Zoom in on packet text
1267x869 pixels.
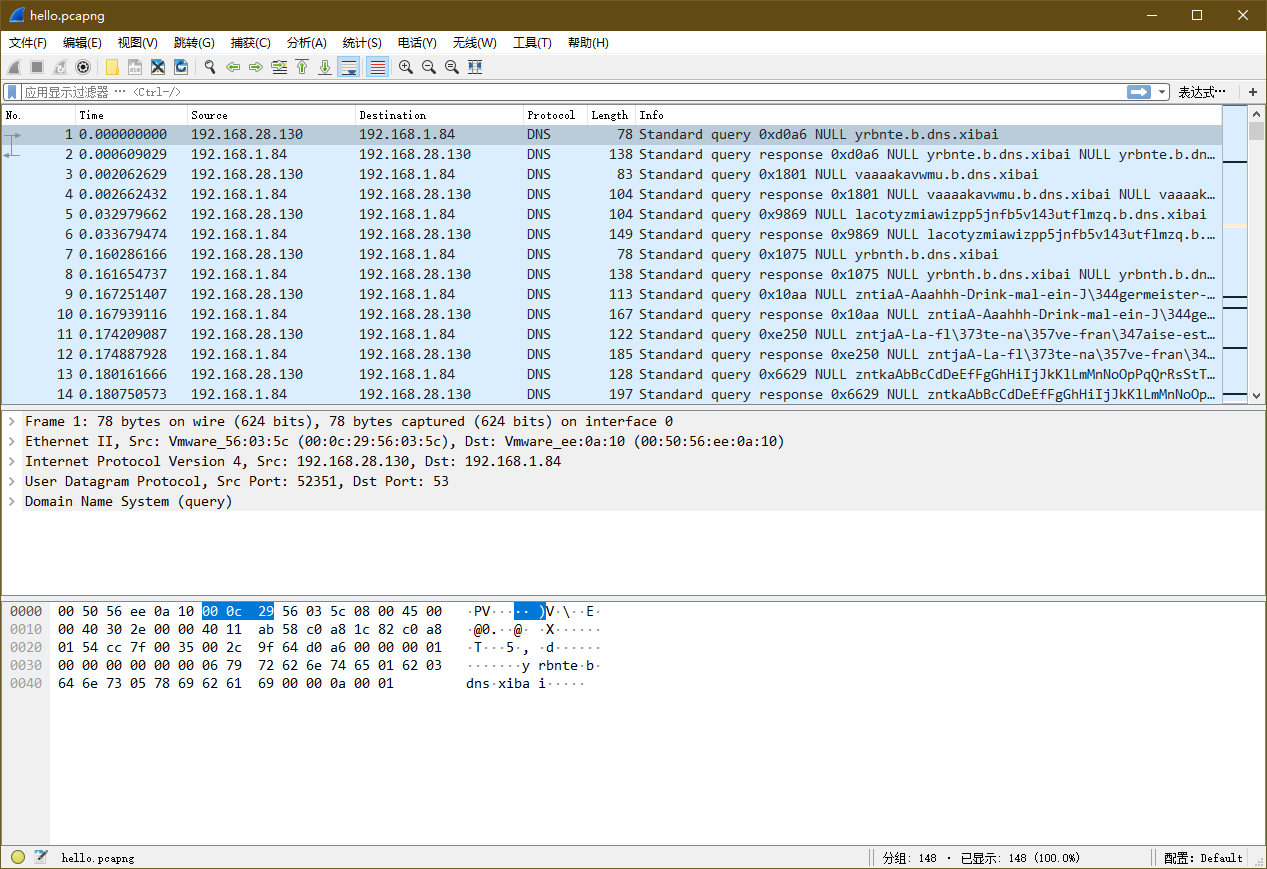point(406,67)
